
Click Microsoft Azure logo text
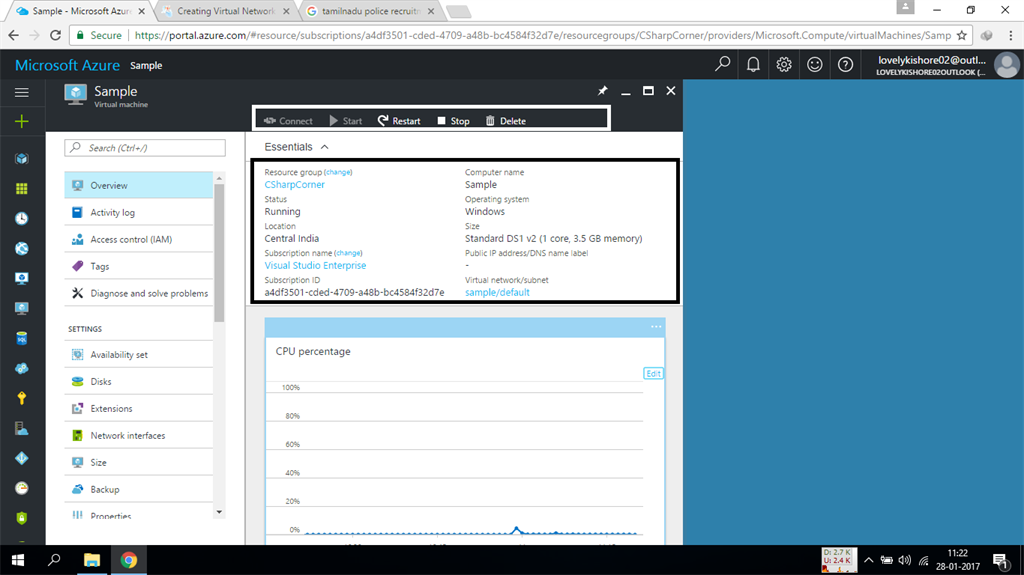point(67,65)
